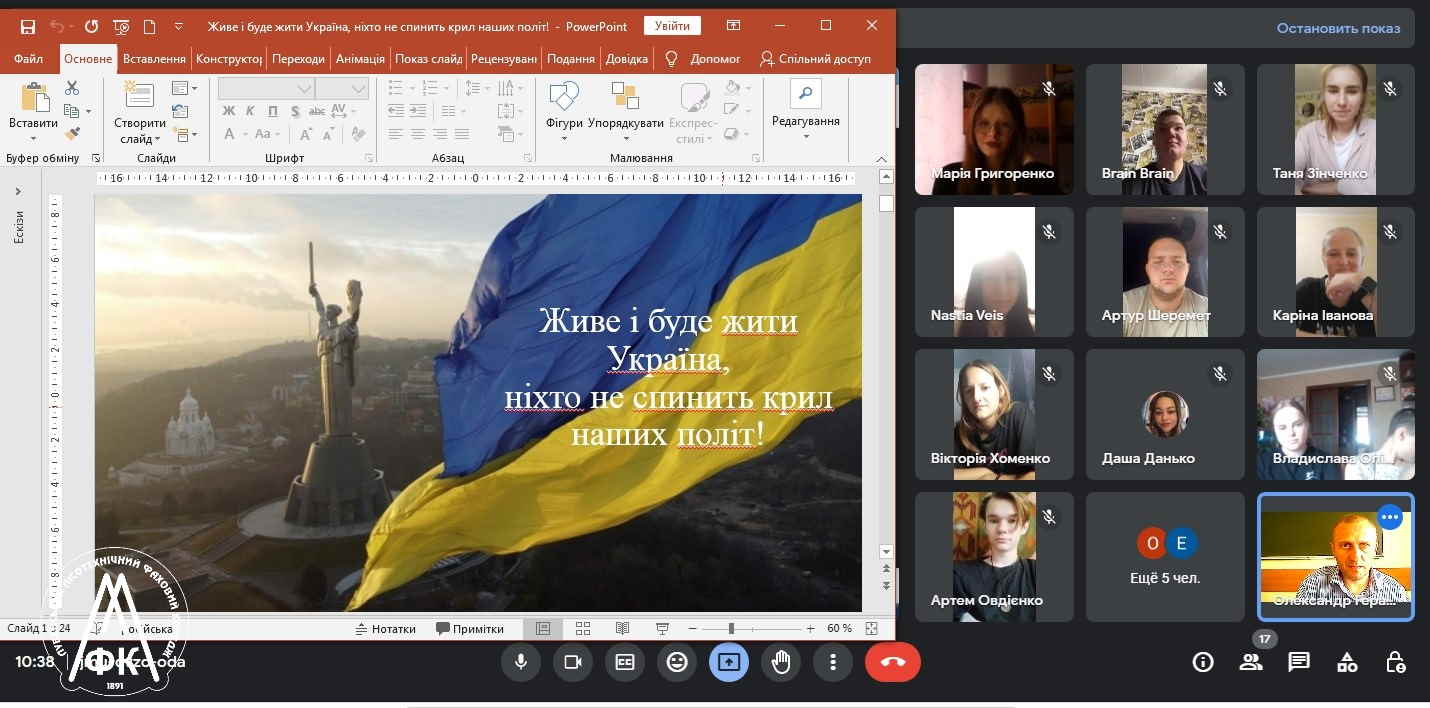
Task: Select Марія Григоренко's video tile
Action: coord(994,129)
